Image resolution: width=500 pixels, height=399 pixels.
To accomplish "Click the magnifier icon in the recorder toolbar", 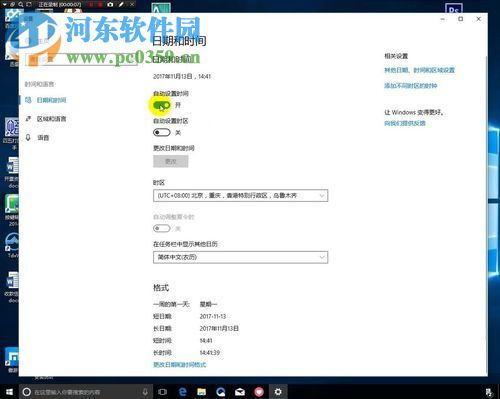I will (21, 5).
